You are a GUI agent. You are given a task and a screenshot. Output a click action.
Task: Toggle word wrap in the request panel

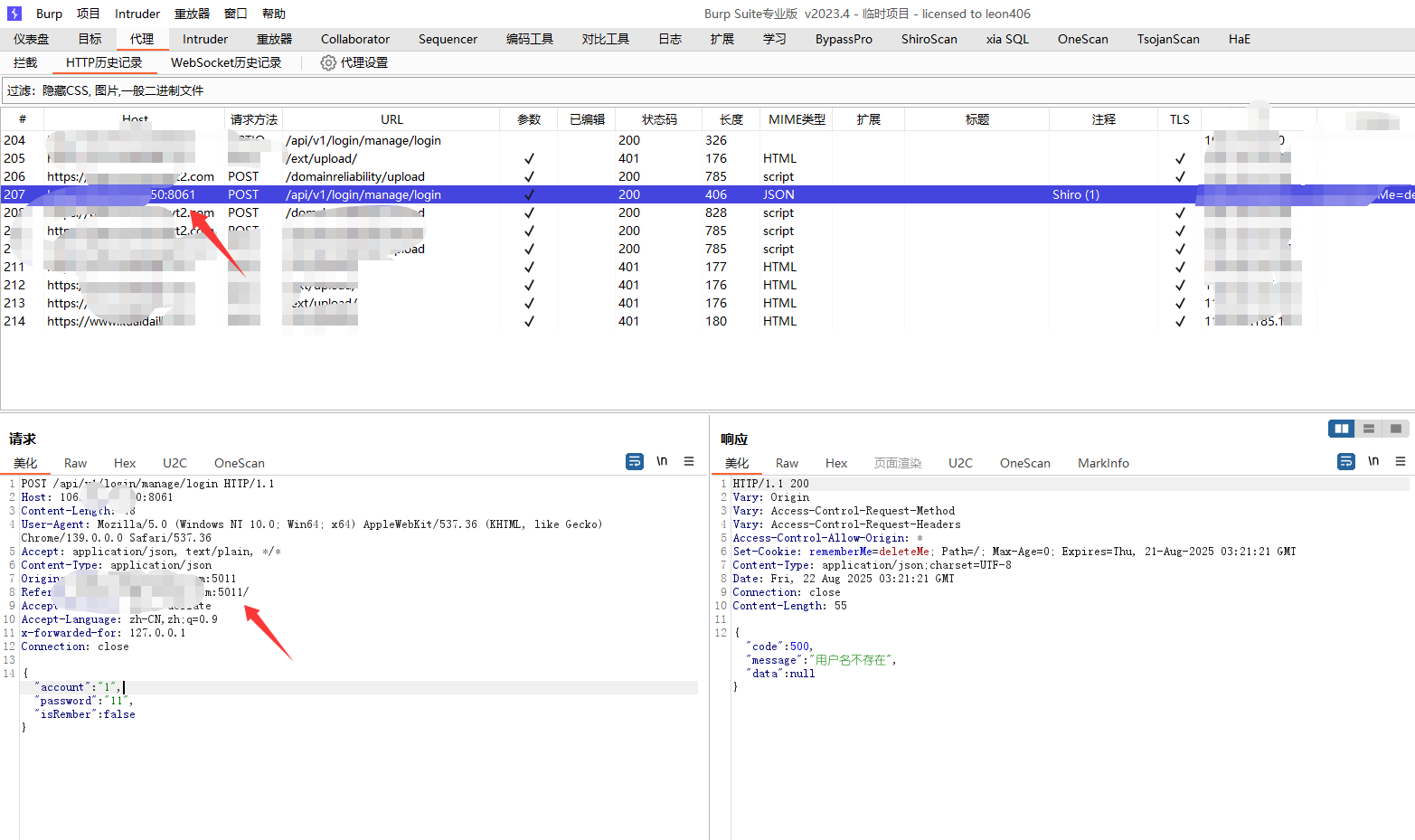pos(635,461)
